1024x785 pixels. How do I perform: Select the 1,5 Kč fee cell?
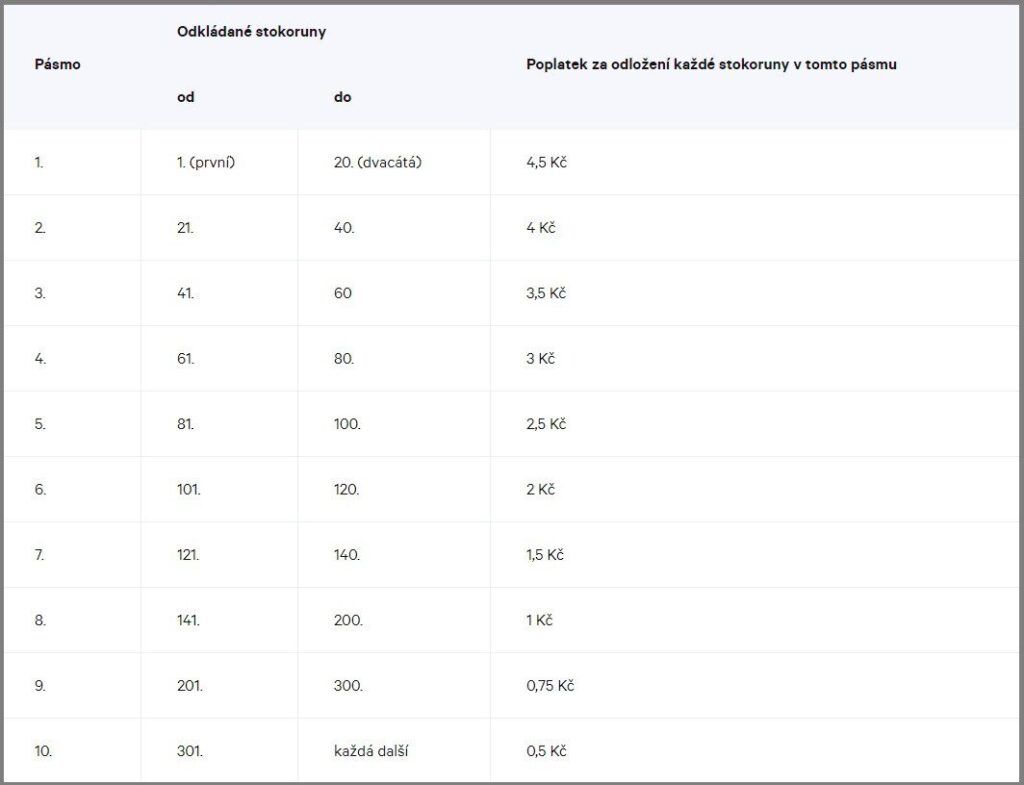click(545, 554)
